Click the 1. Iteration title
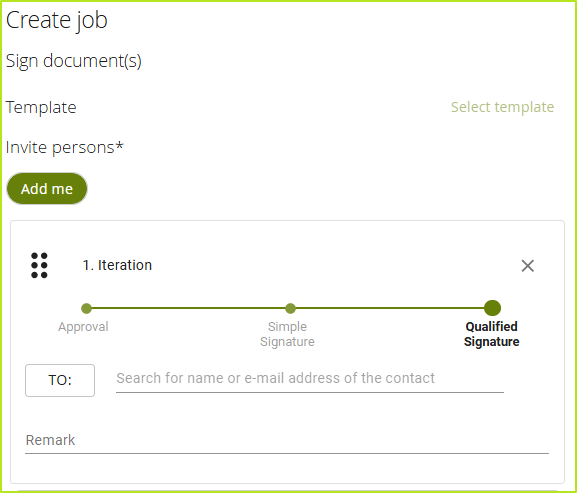Viewport: 577px width, 493px height. coord(117,265)
